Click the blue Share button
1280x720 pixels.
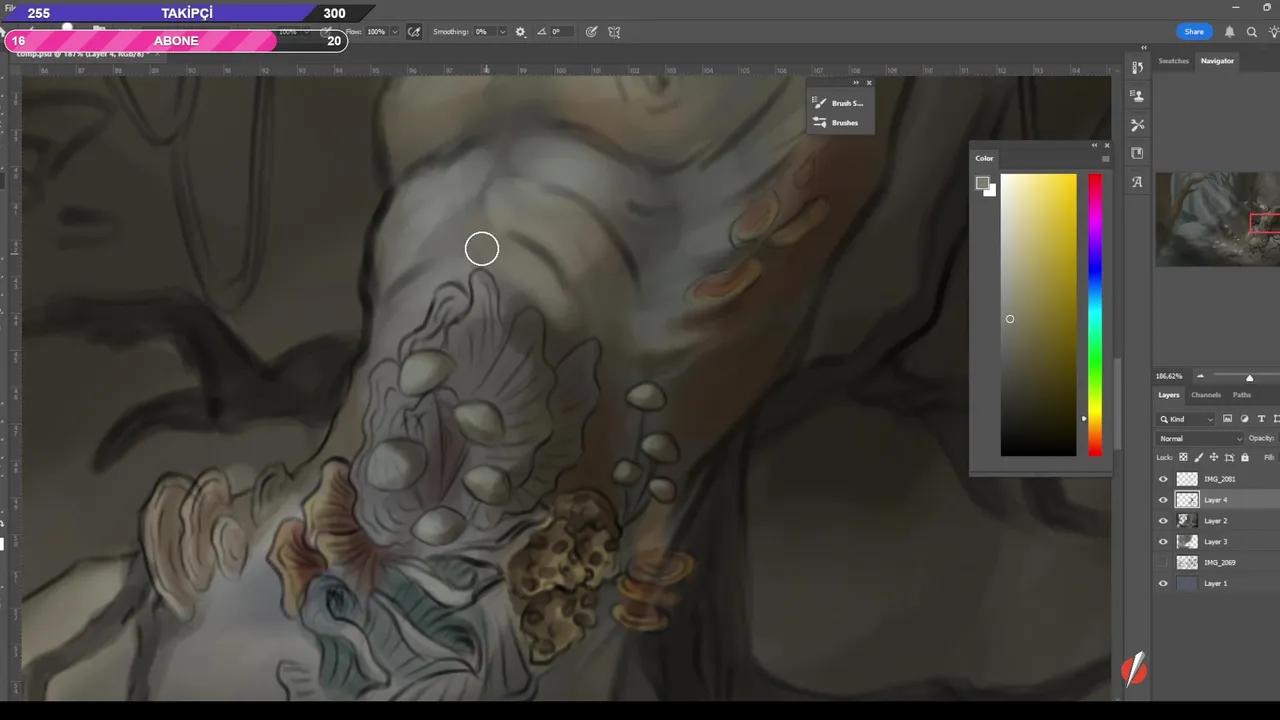[1194, 32]
